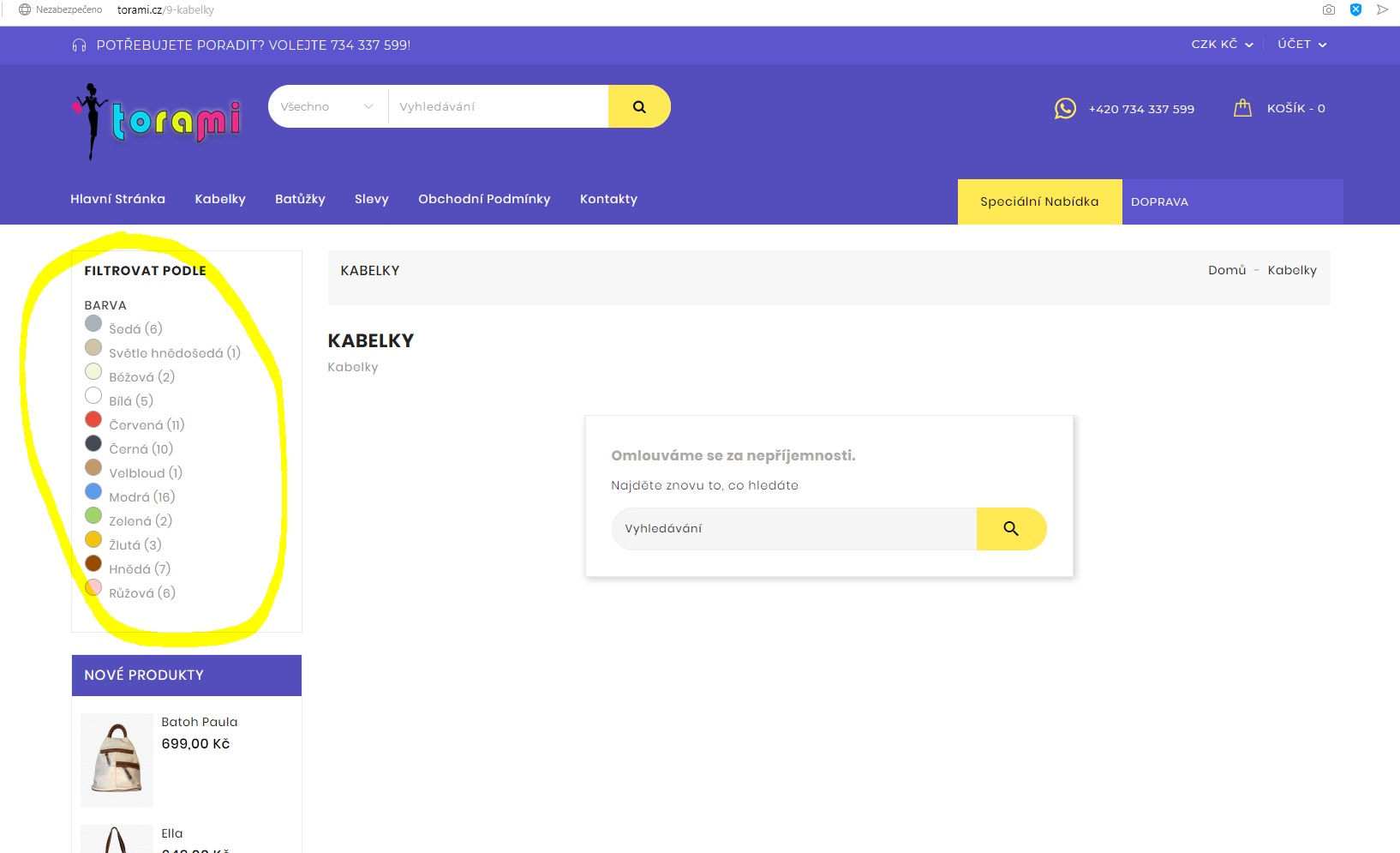Toggle the Velbloud camel color filter
This screenshot has height=853, width=1400.
(x=93, y=467)
